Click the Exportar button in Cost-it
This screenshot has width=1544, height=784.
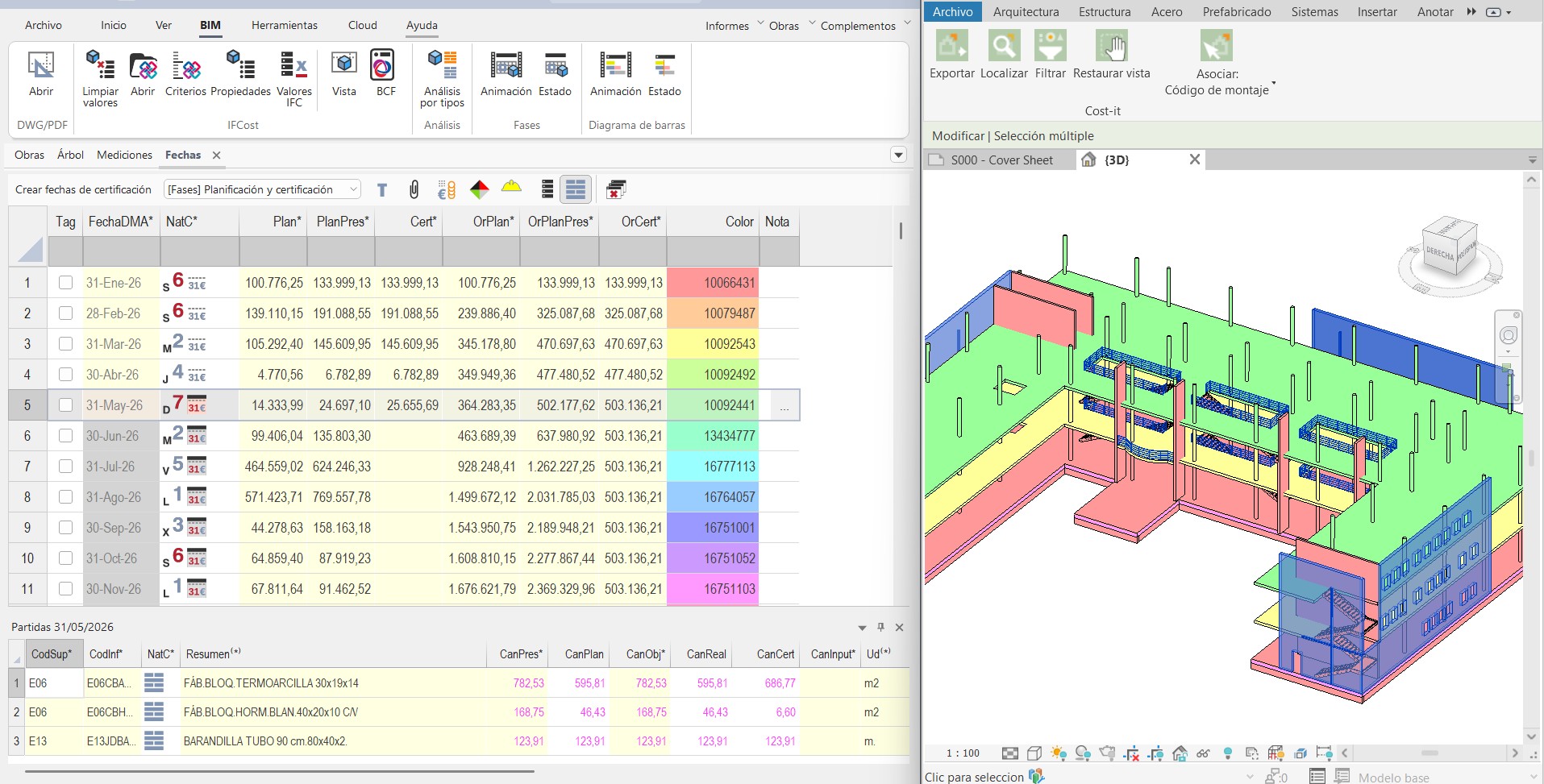952,55
